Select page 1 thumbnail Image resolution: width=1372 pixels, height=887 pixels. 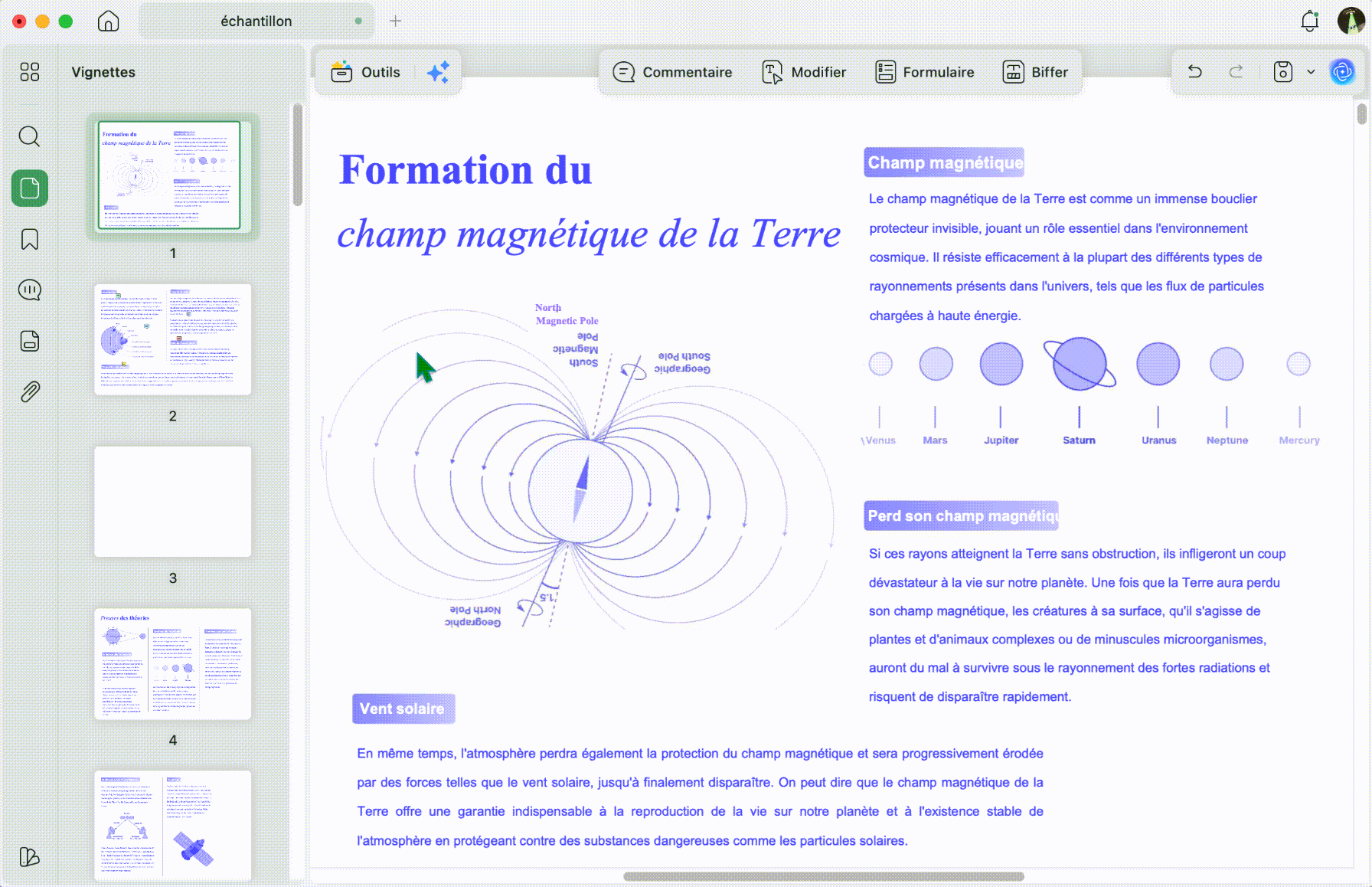pyautogui.click(x=172, y=176)
